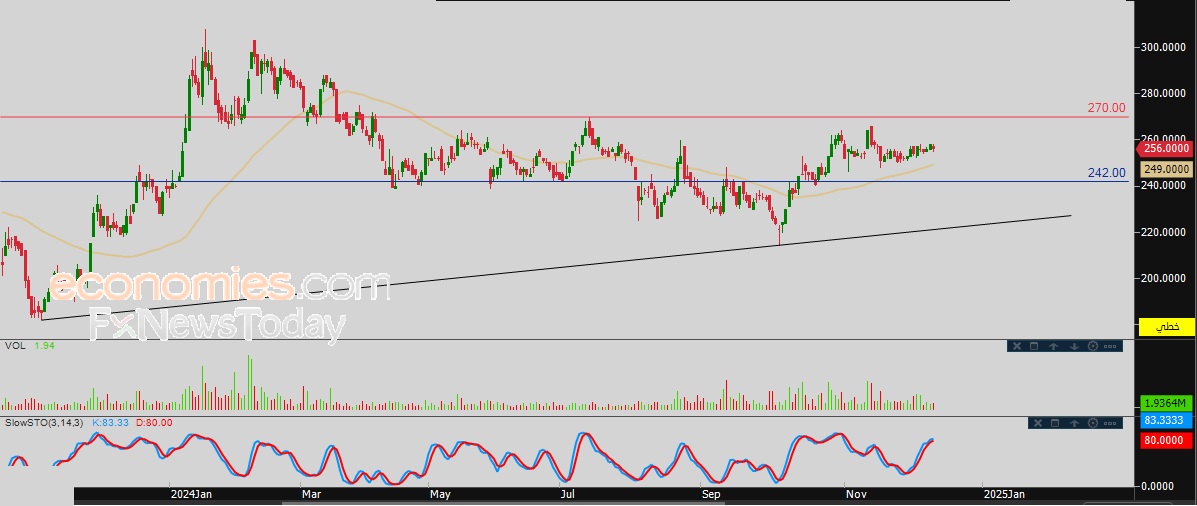
Task: Click the Jul time axis marker
Action: point(567,495)
